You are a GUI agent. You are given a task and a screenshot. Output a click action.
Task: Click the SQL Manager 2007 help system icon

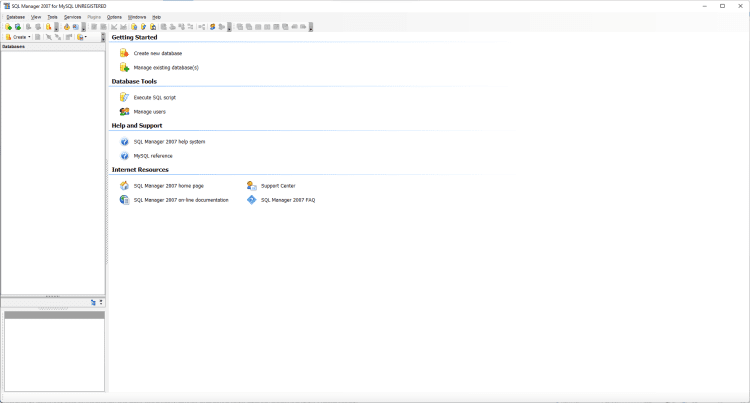pos(124,142)
